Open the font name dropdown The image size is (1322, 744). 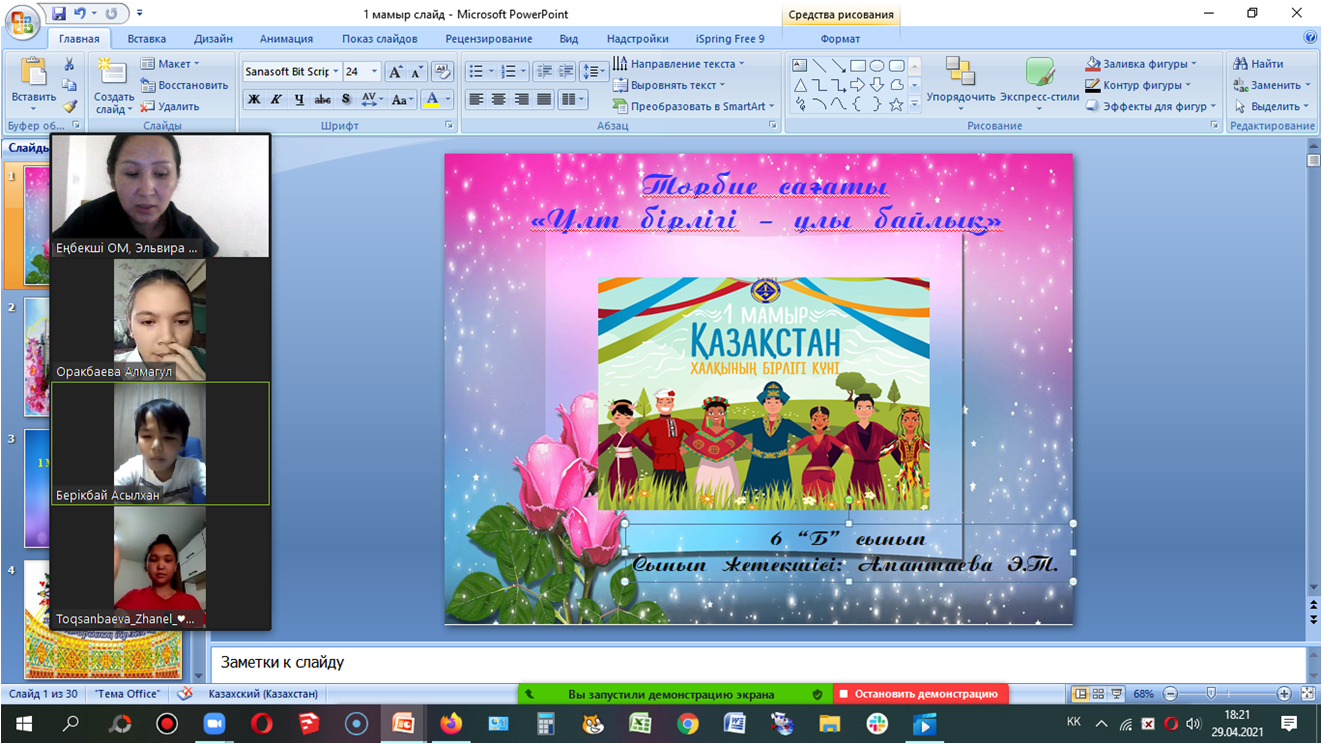tap(336, 72)
